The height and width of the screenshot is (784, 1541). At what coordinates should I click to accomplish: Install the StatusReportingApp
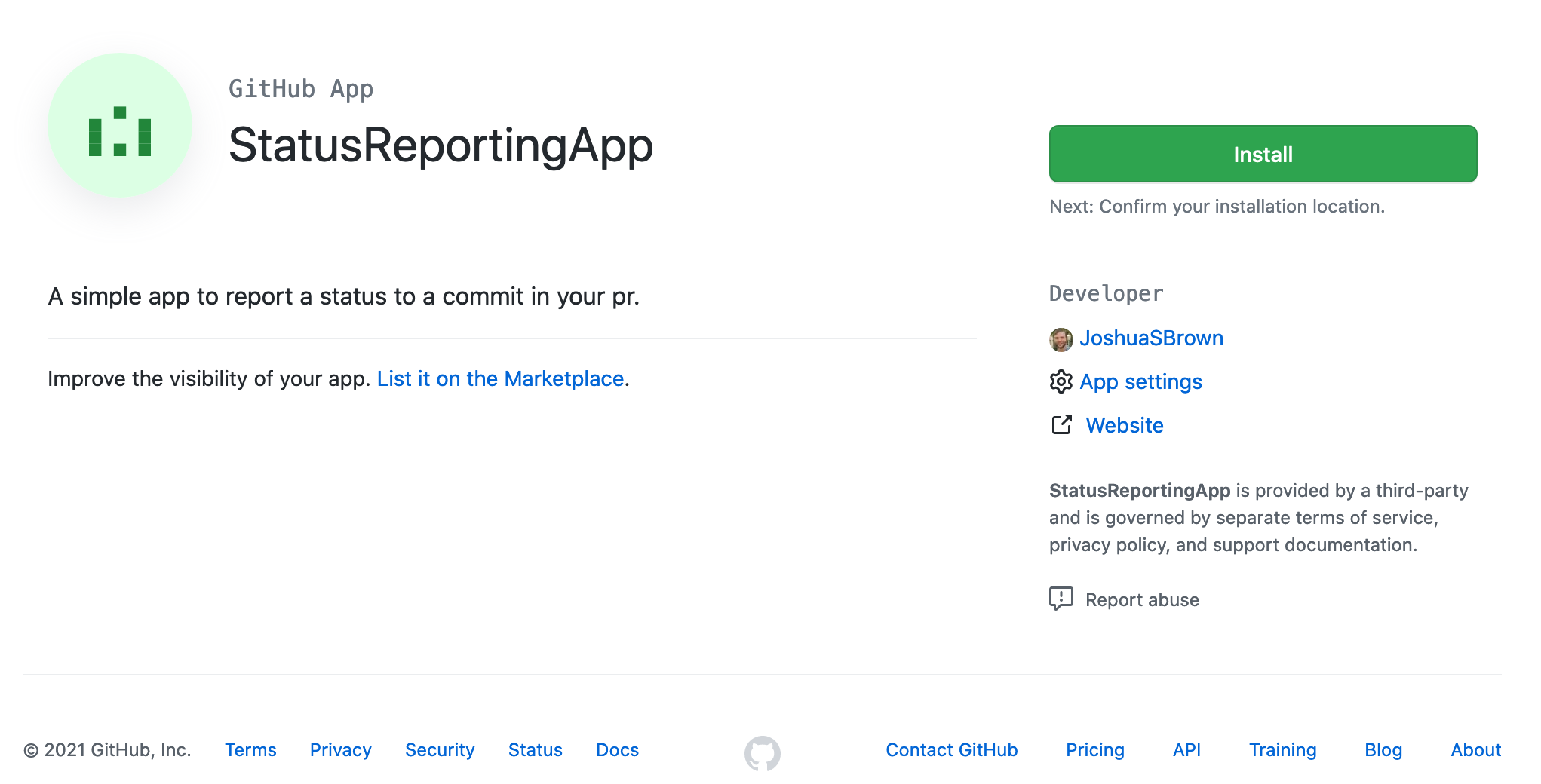tap(1263, 154)
